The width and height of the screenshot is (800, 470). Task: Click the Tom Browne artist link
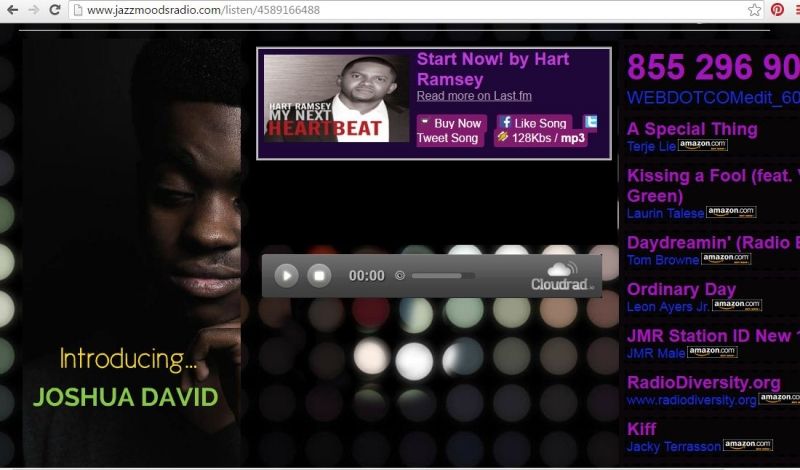pos(663,260)
